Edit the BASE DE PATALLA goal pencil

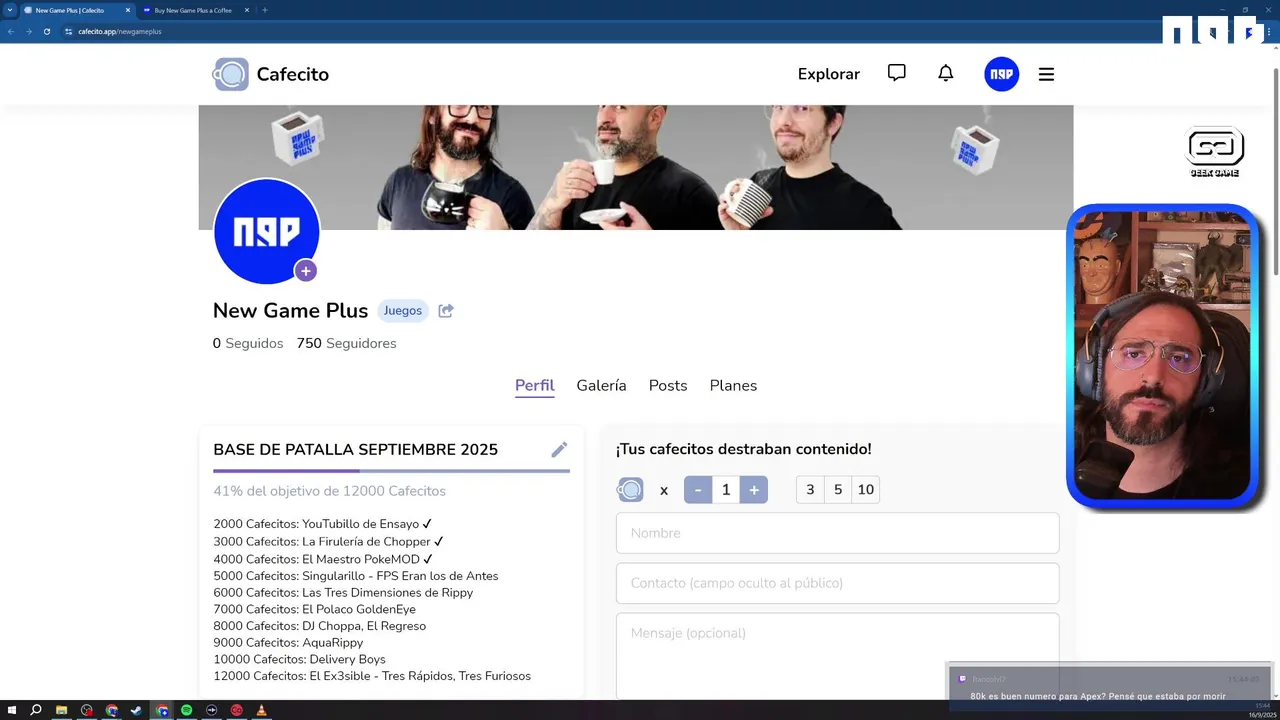(x=559, y=450)
